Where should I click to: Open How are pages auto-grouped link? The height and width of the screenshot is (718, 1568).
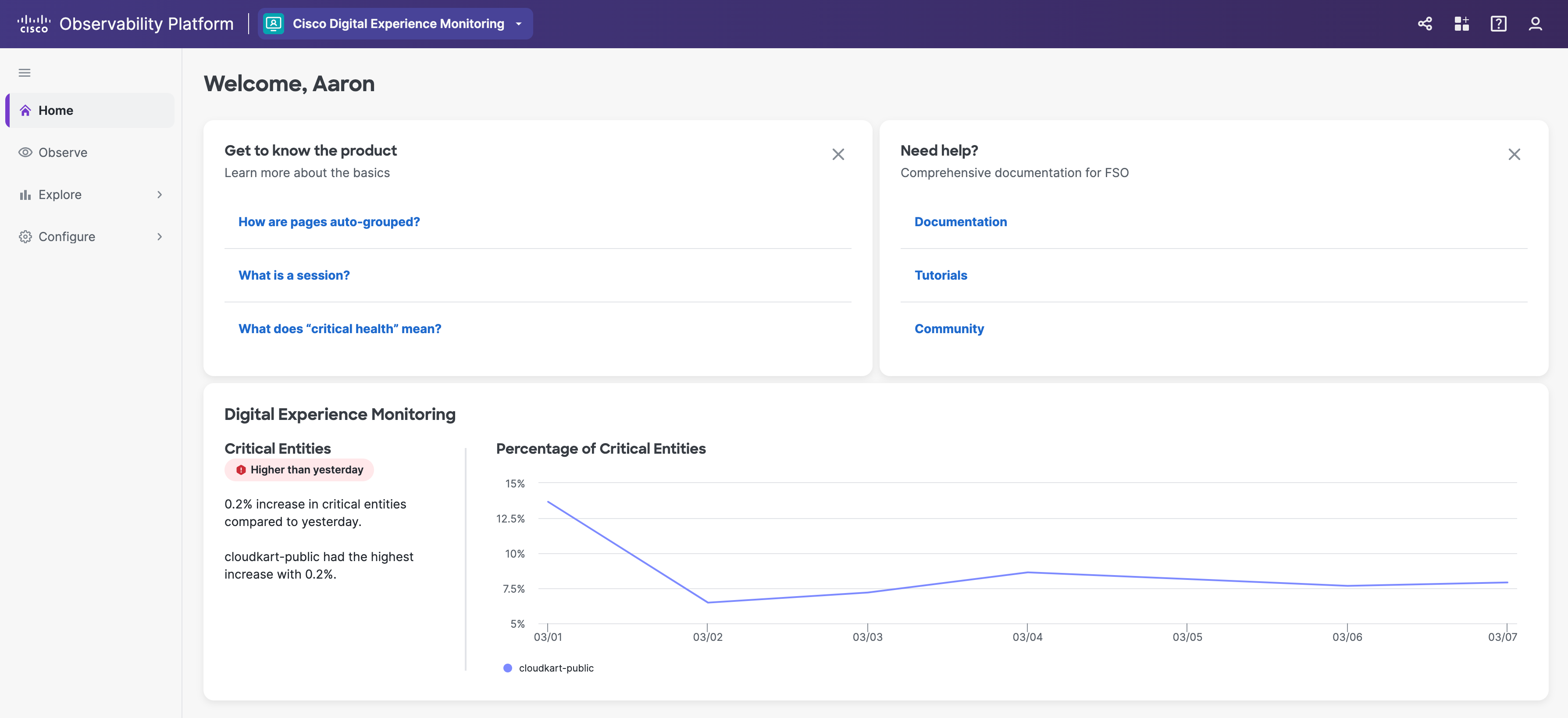point(329,222)
